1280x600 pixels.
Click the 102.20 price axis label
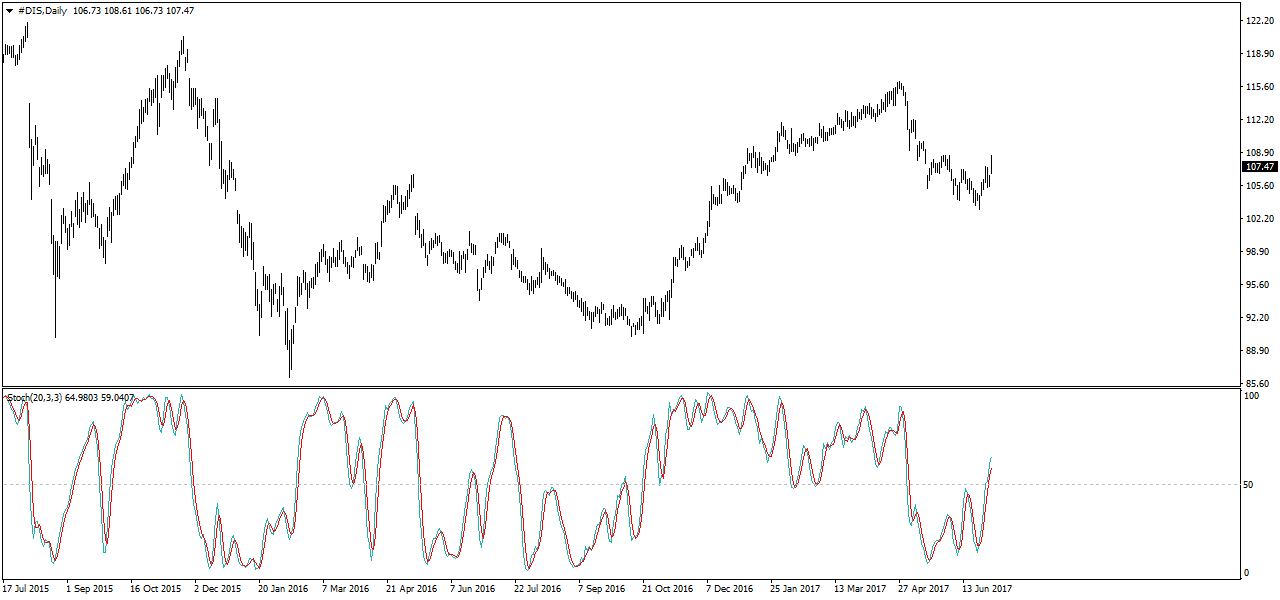[1258, 219]
